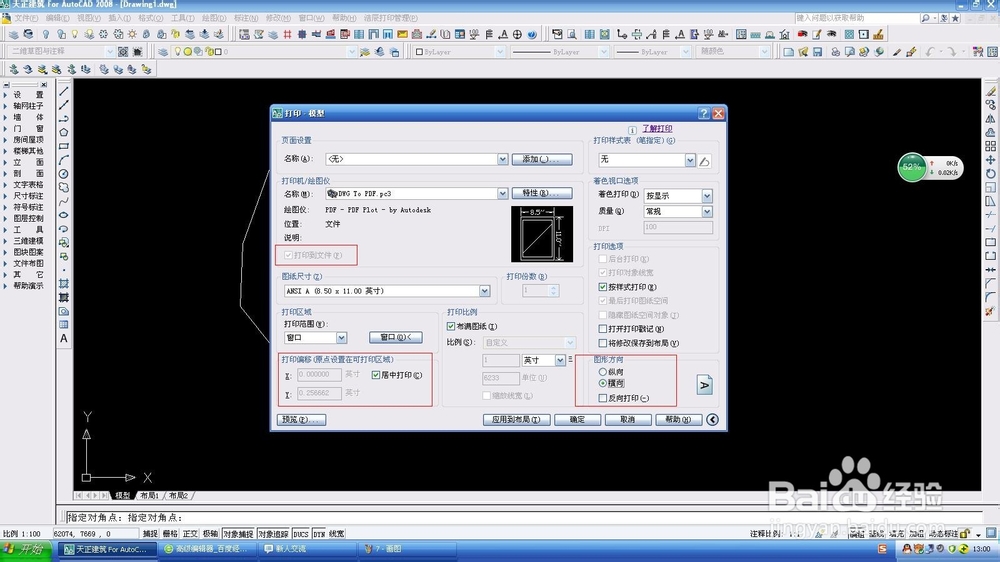Click the 特性(R)... properties button
1000x562 pixels.
coord(541,193)
